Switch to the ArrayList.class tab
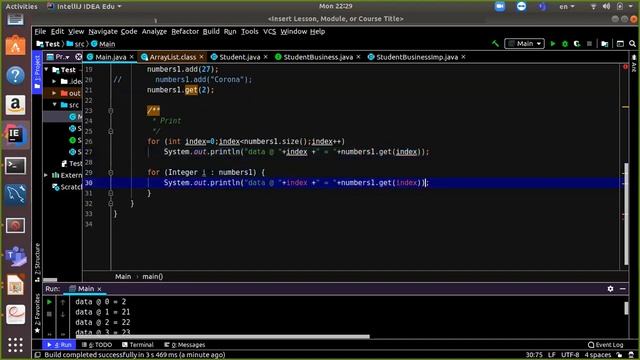The width and height of the screenshot is (640, 360). click(172, 57)
